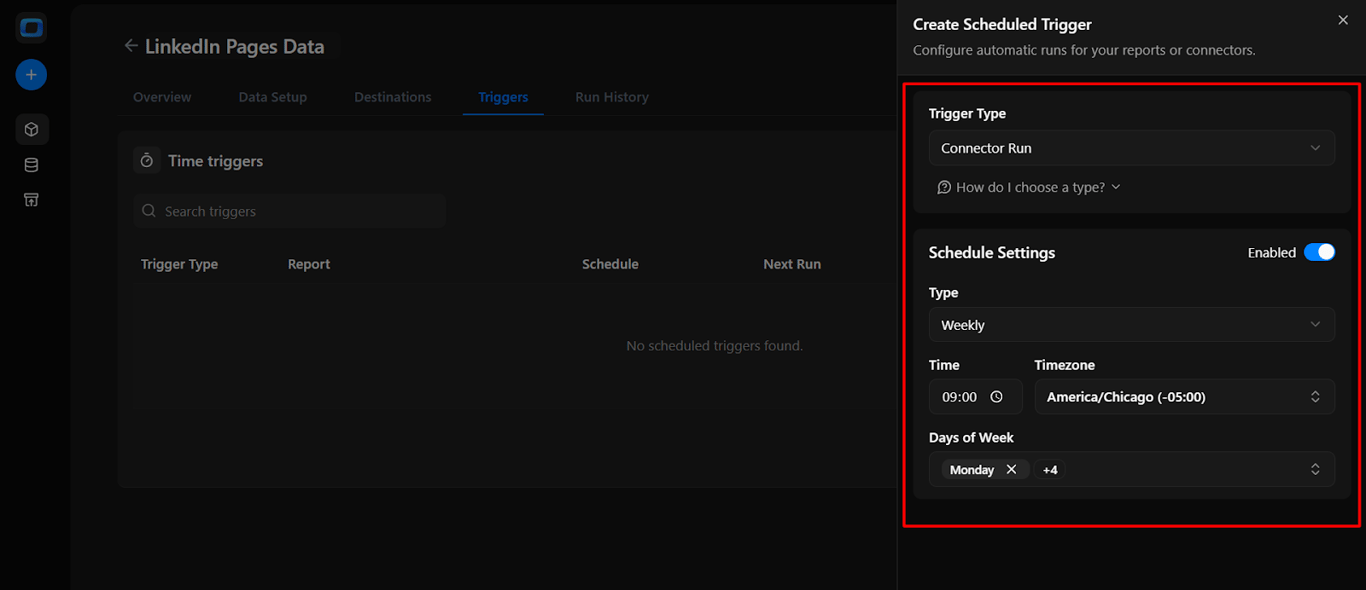Open the cube connectors sidebar icon
1366x590 pixels.
click(x=31, y=129)
